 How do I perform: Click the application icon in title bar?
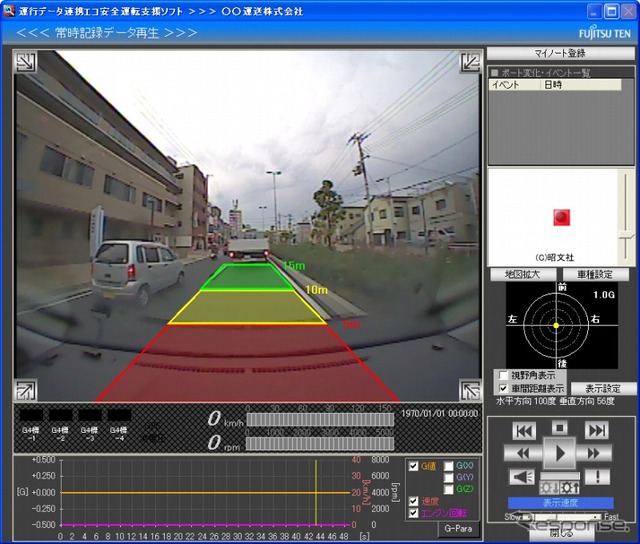point(9,11)
